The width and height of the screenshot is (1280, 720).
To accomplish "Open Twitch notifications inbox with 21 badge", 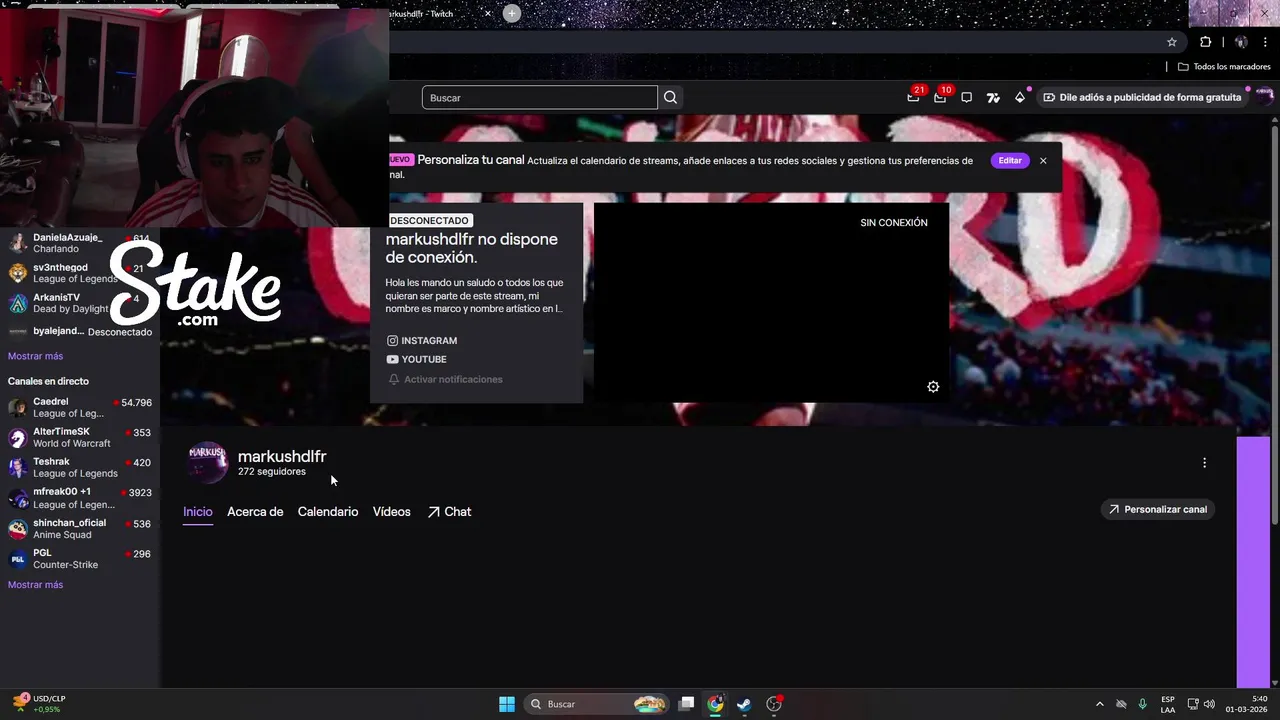I will pos(913,97).
